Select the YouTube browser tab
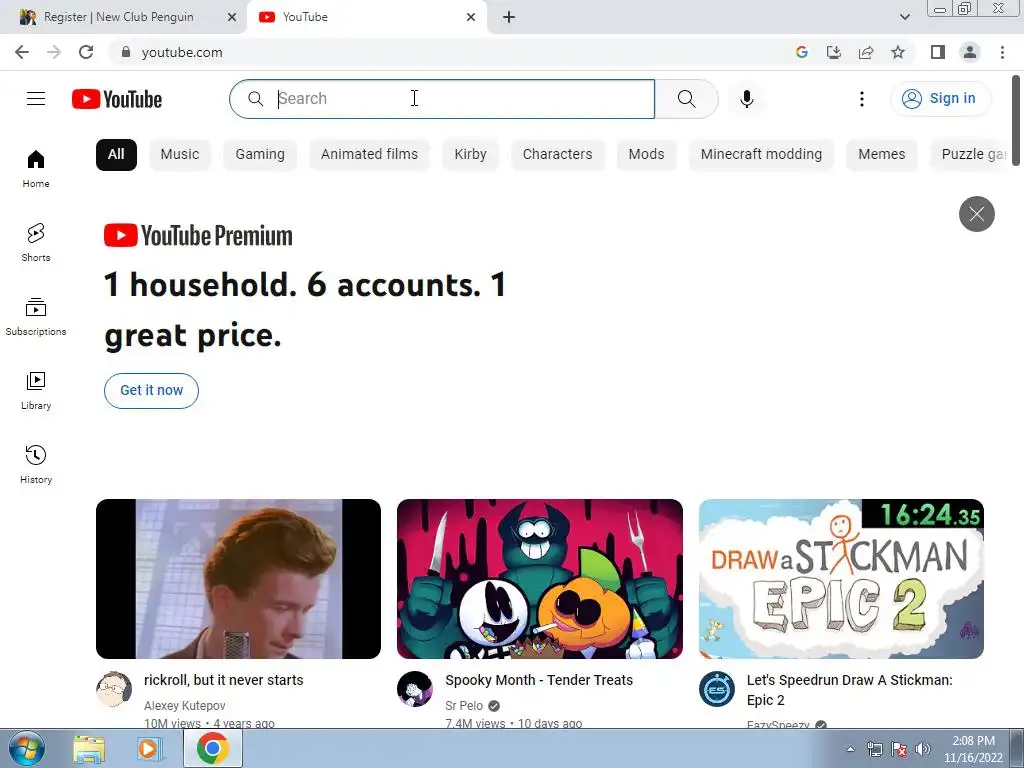This screenshot has width=1024, height=768. [x=366, y=18]
